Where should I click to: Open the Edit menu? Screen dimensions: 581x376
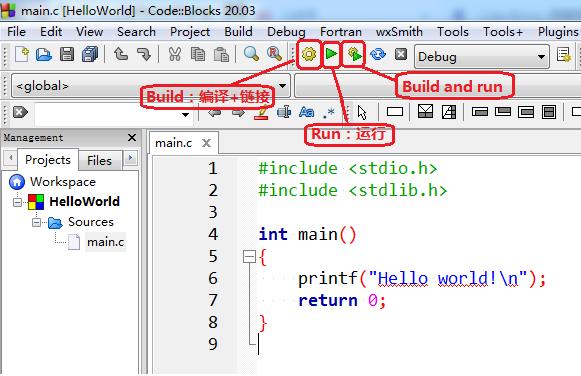[51, 32]
